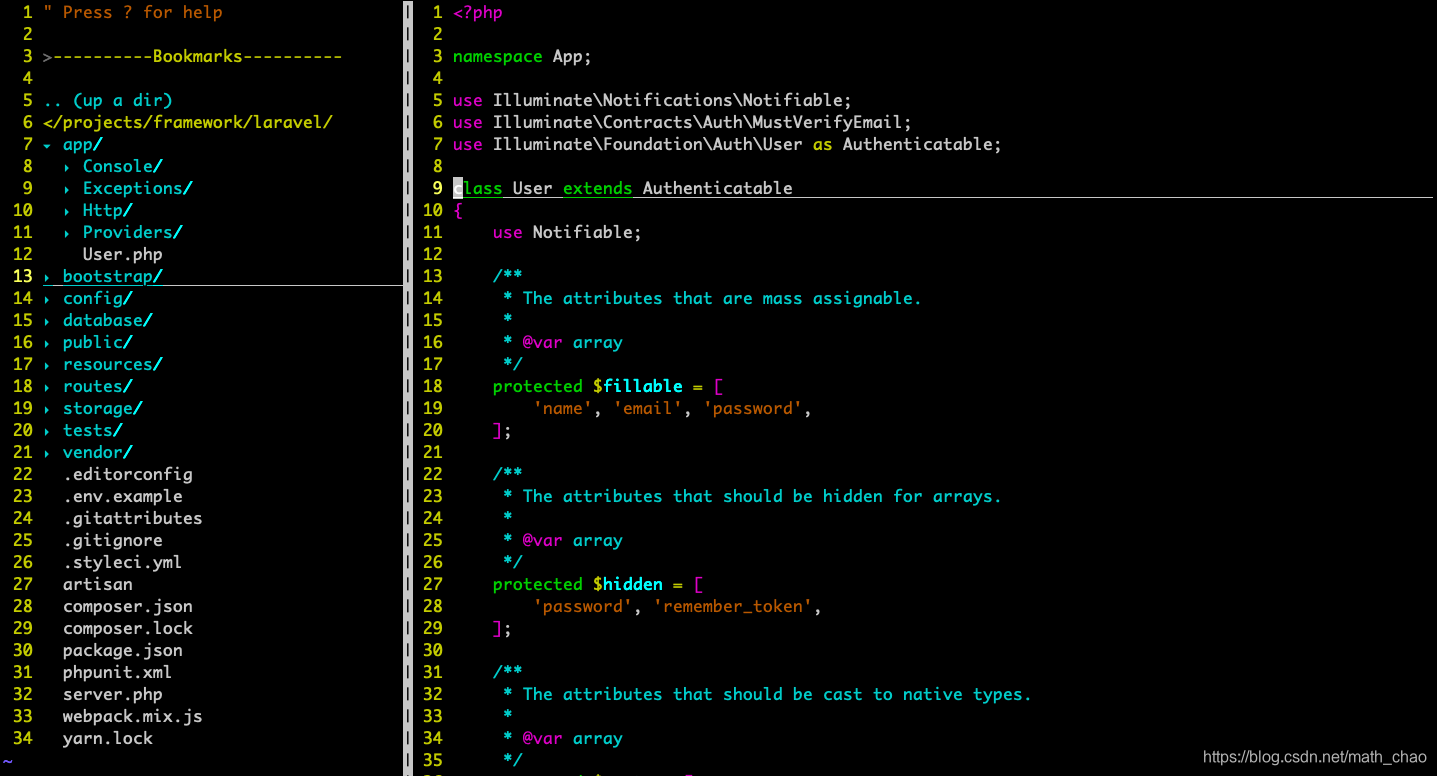Open the yarn.lock file
The height and width of the screenshot is (776, 1437).
[x=108, y=739]
